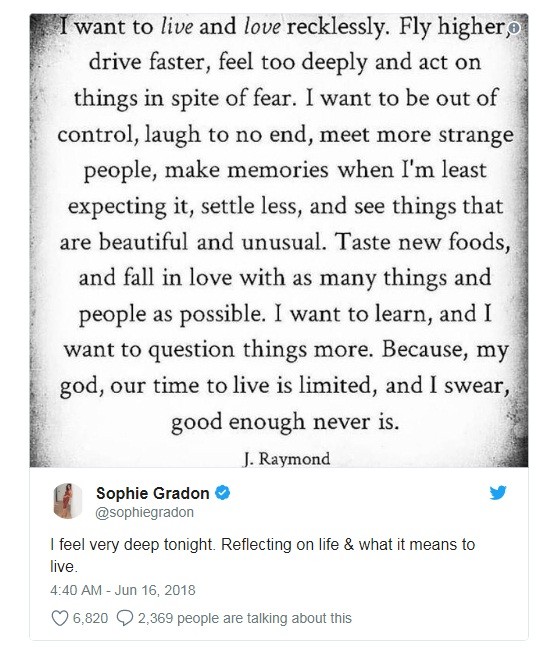Viewport: 550px width, 653px height.
Task: Visit the @sophiegradon handle link
Action: [144, 512]
